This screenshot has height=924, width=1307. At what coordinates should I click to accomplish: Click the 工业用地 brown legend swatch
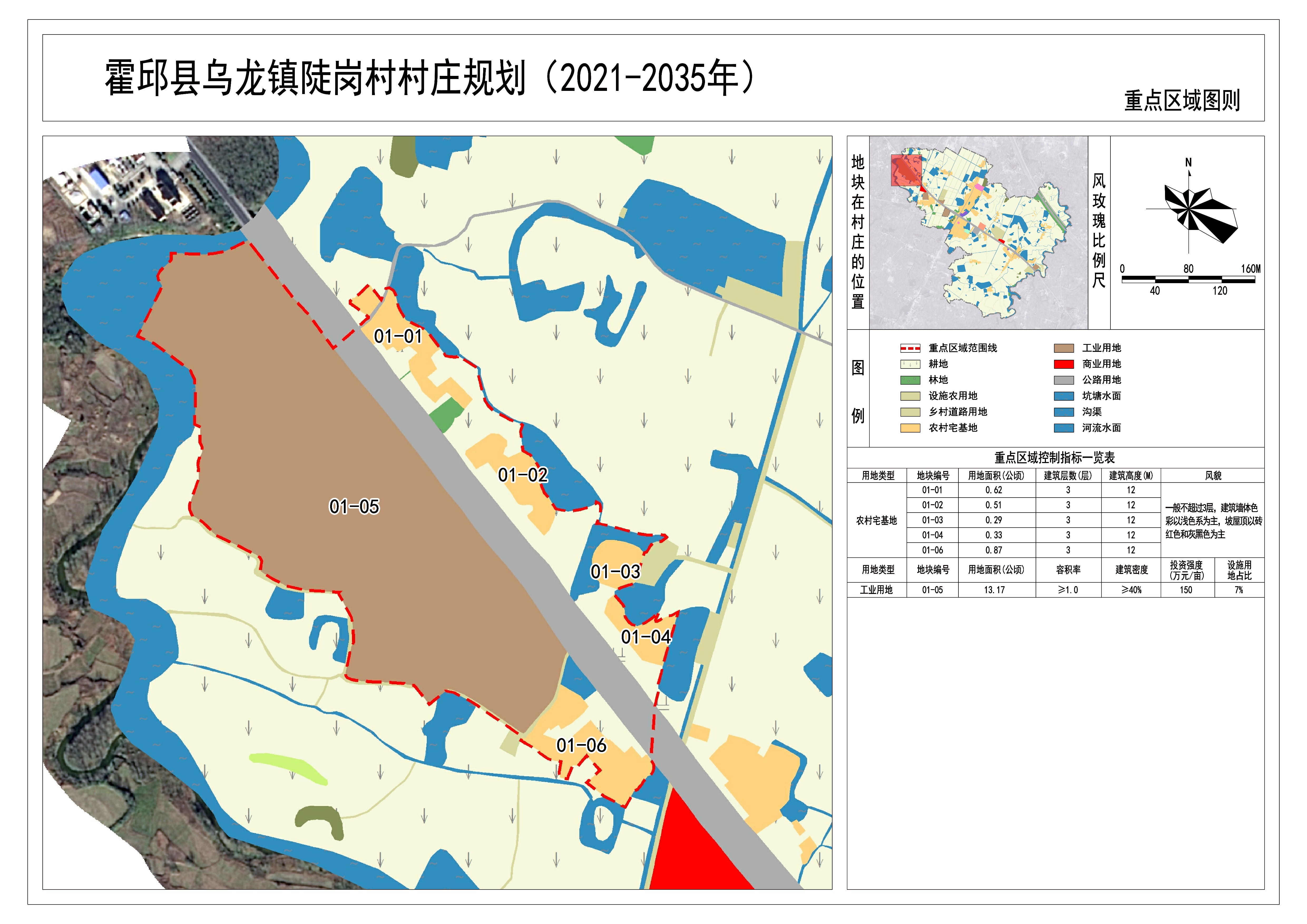[x=1063, y=348]
